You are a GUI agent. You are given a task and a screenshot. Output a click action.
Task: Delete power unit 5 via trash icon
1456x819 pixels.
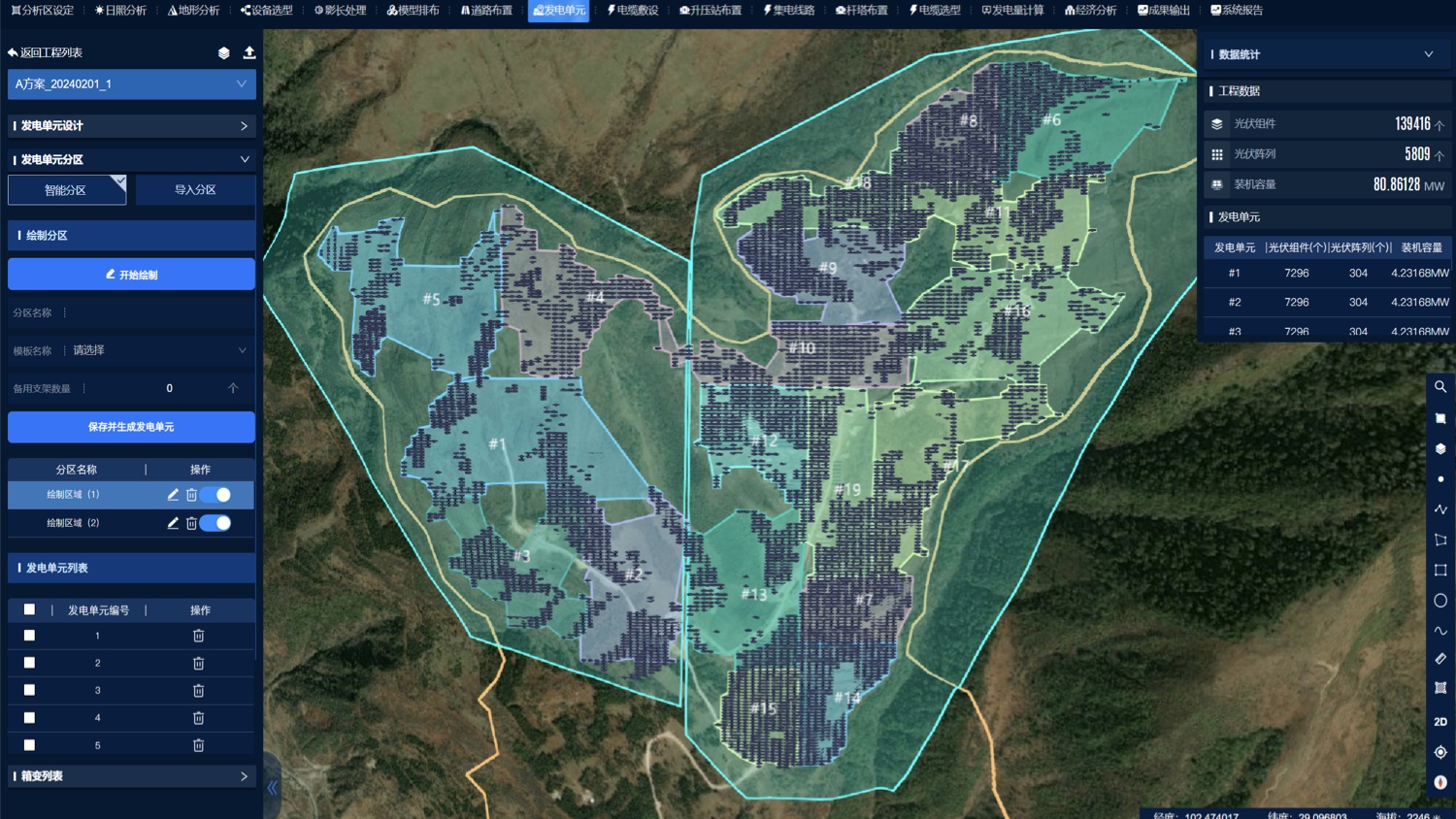(x=198, y=745)
